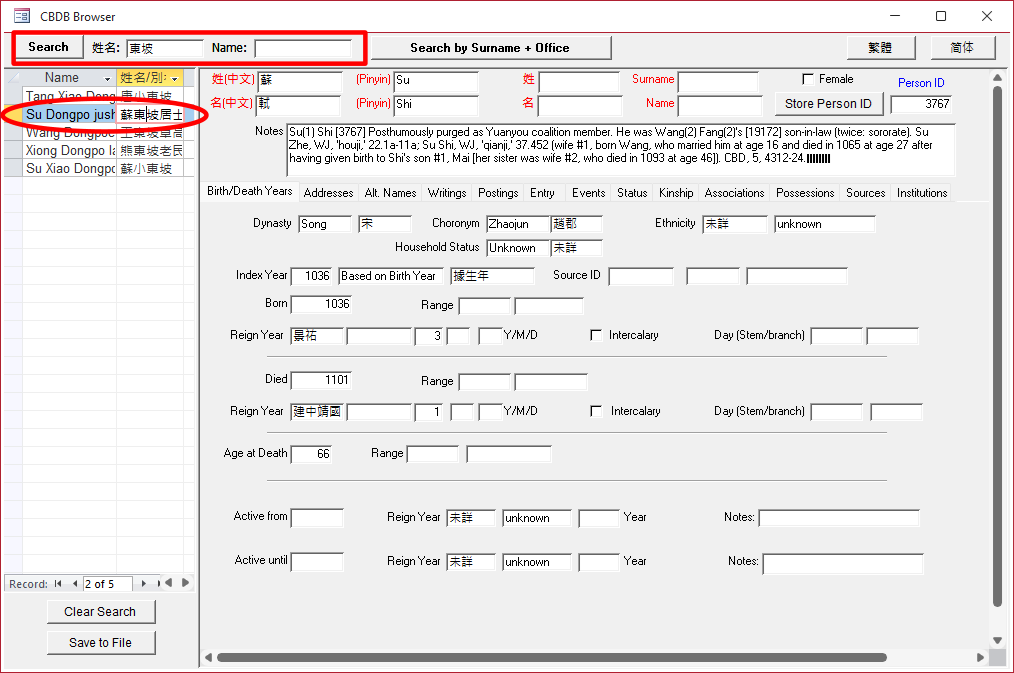This screenshot has height=673, width=1014.
Task: Open the Alt. Names tab
Action: 390,193
